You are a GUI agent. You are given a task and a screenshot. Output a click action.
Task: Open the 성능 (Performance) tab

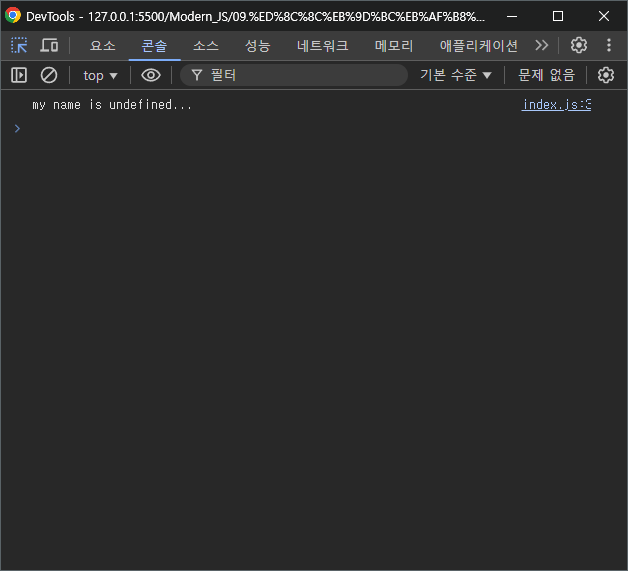[x=258, y=46]
